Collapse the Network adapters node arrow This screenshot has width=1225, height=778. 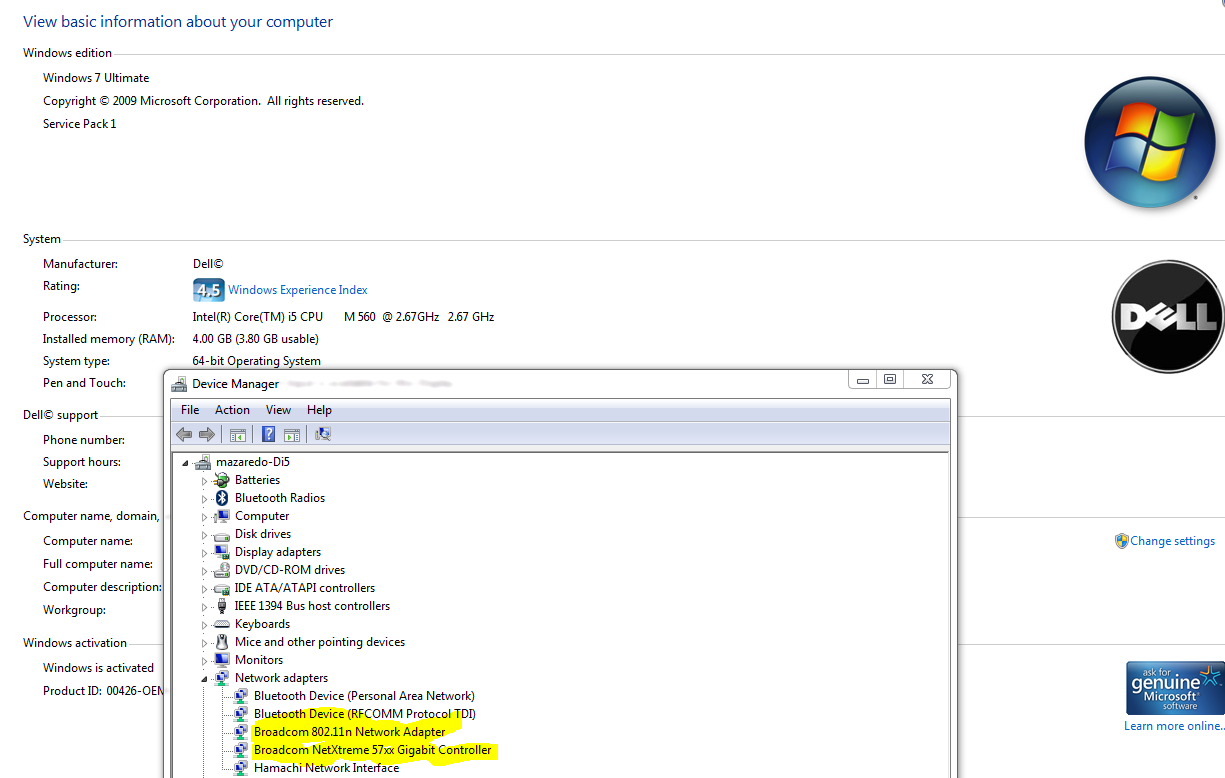click(x=205, y=679)
